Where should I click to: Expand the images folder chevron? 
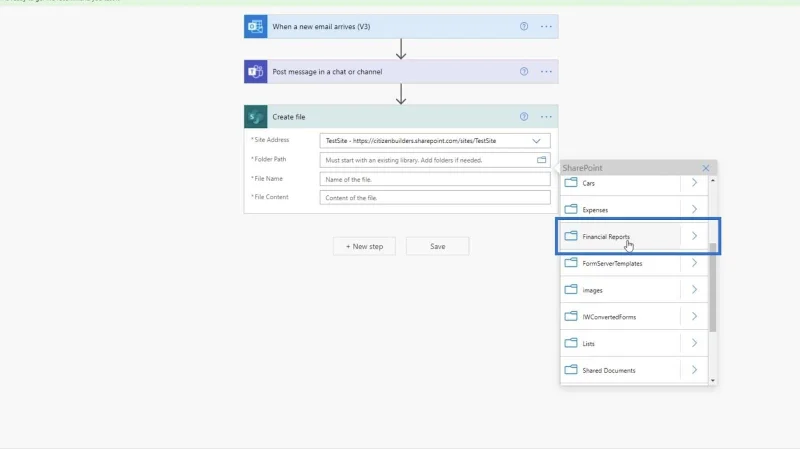pos(694,289)
